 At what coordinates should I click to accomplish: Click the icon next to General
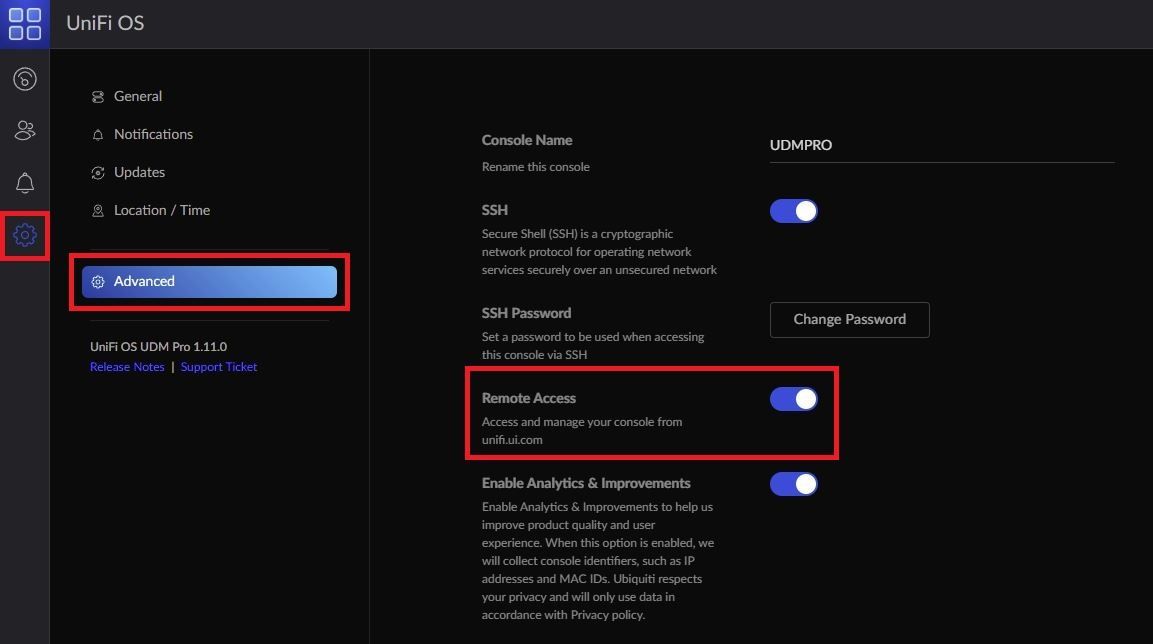coord(98,97)
